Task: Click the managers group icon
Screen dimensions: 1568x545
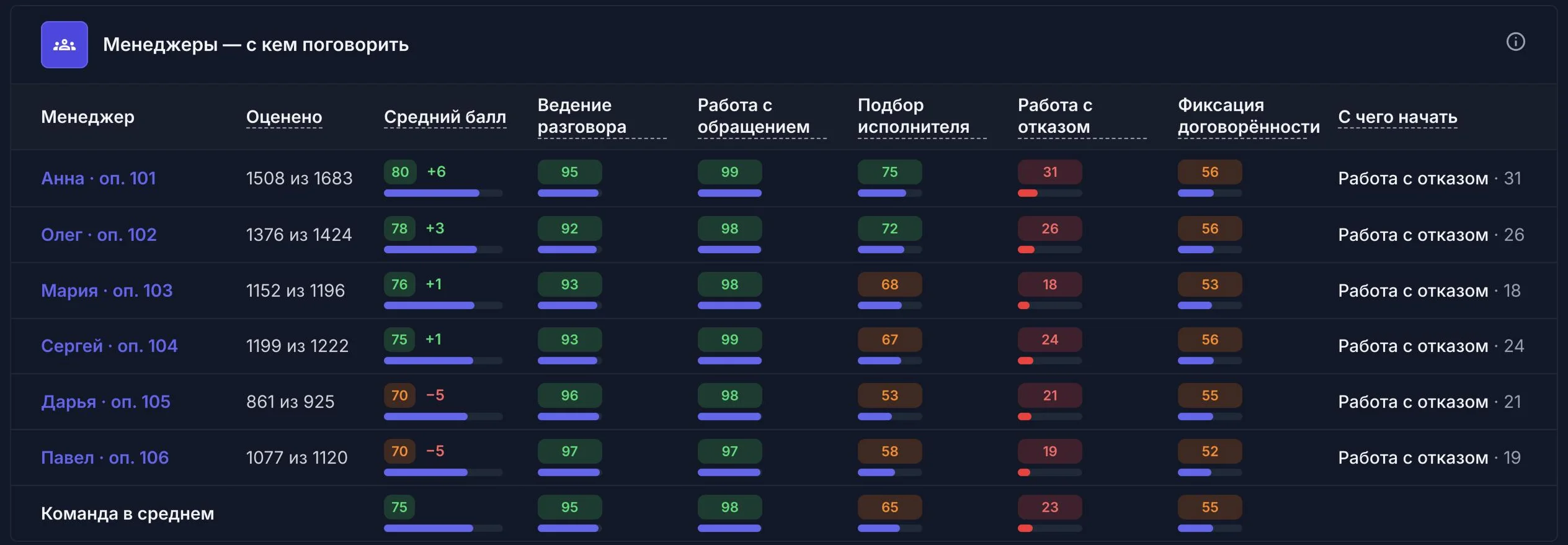Action: point(65,45)
